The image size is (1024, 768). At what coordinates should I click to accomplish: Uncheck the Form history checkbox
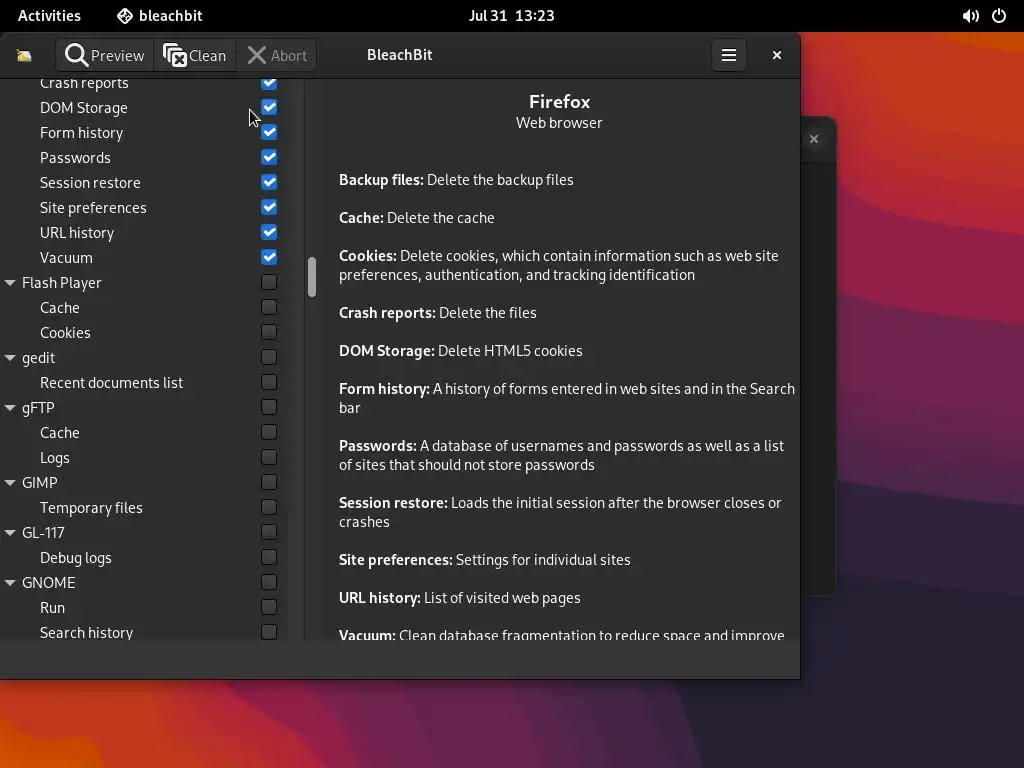click(x=269, y=133)
